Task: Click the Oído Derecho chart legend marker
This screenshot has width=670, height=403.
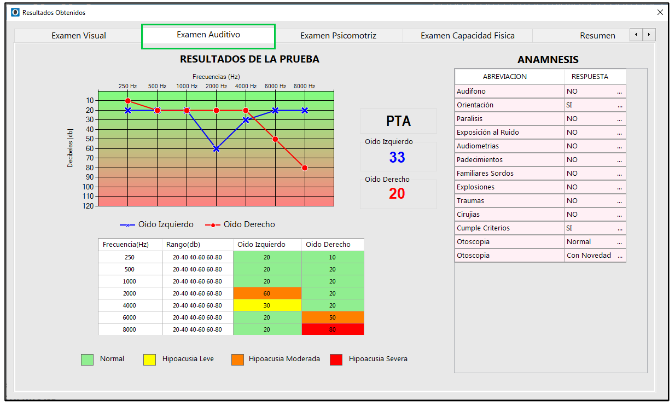Action: point(211,224)
